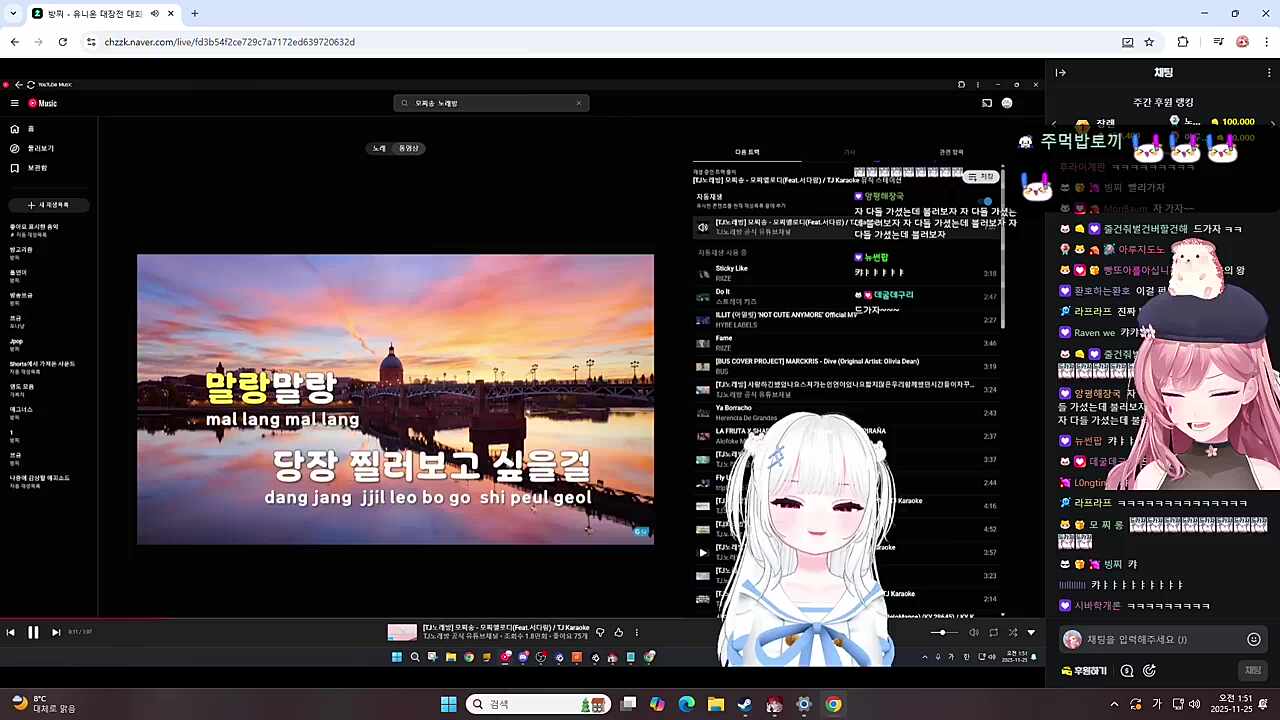Dislike the current song with thumbs down
Image resolution: width=1280 pixels, height=720 pixels.
click(x=600, y=632)
